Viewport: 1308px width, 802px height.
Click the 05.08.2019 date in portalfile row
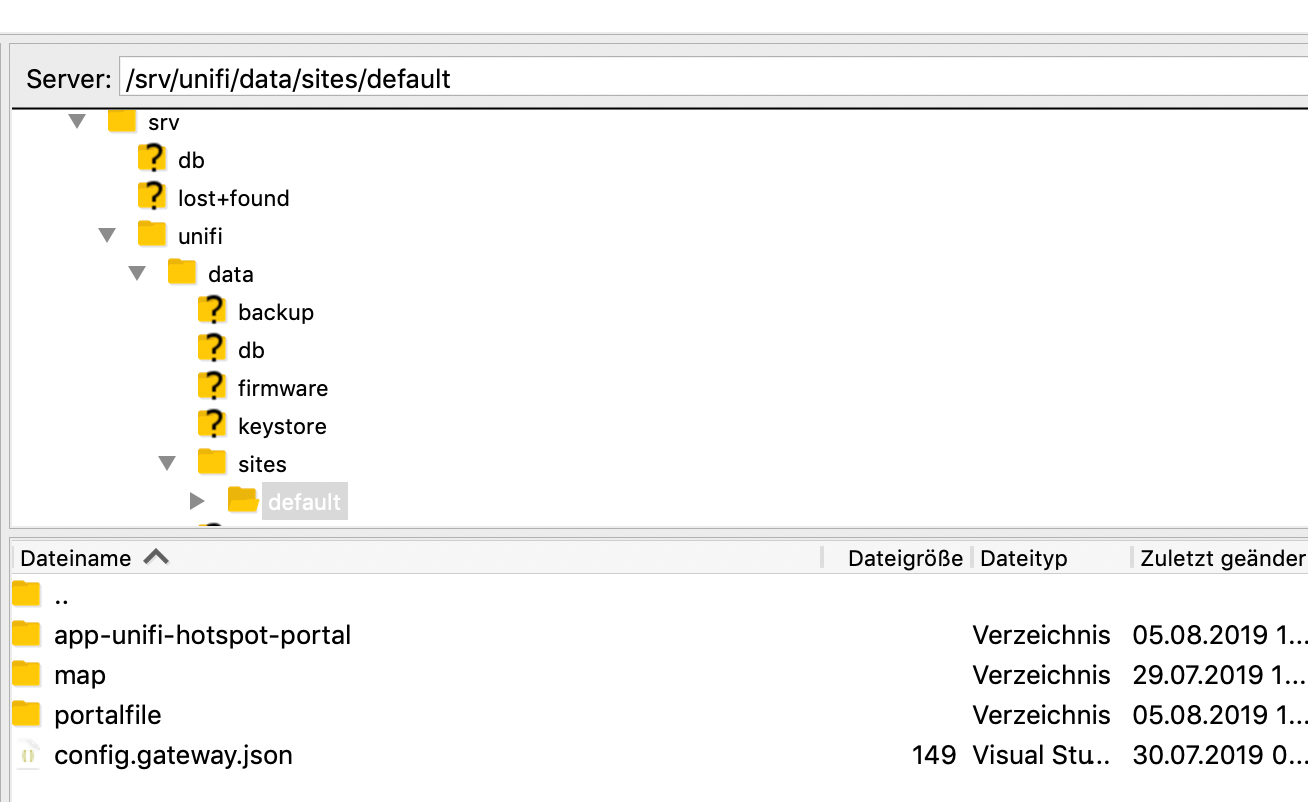[x=1220, y=715]
